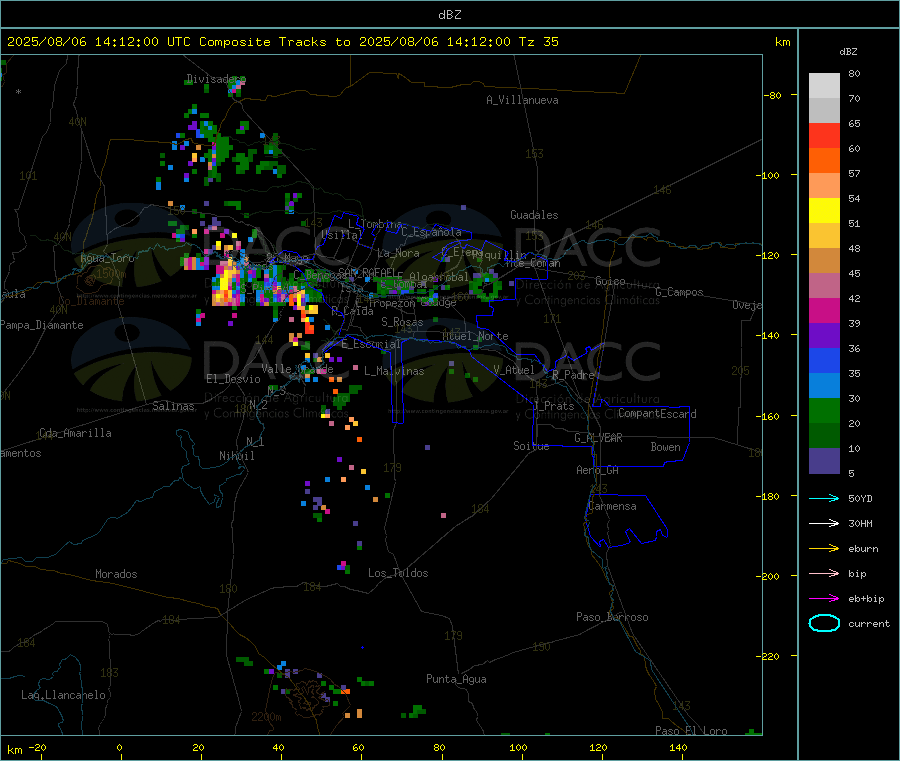Image resolution: width=900 pixels, height=761 pixels.
Task: Click the 'Cda_Amarilla' map label
Action: tap(75, 433)
